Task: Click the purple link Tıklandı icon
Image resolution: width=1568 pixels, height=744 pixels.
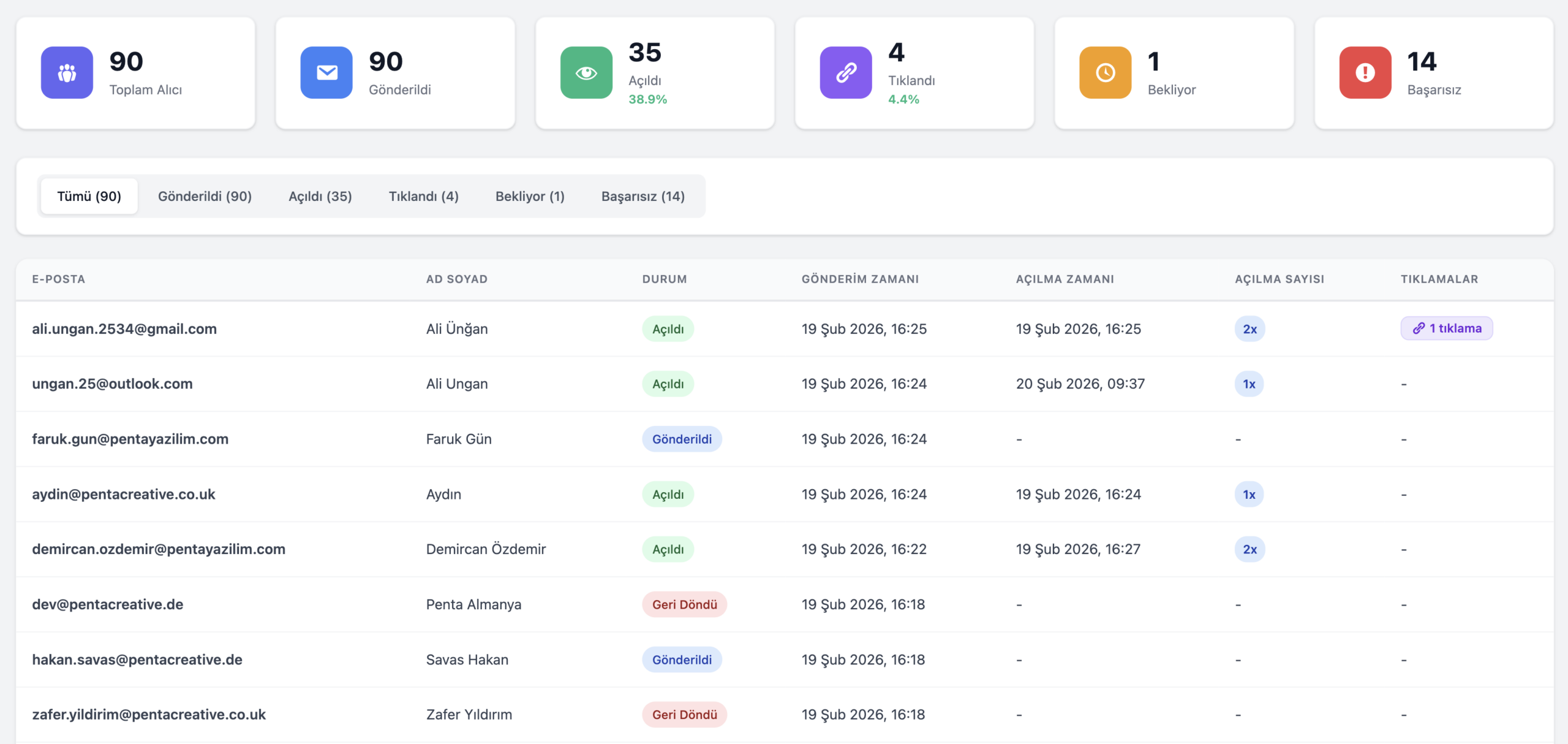Action: click(846, 72)
